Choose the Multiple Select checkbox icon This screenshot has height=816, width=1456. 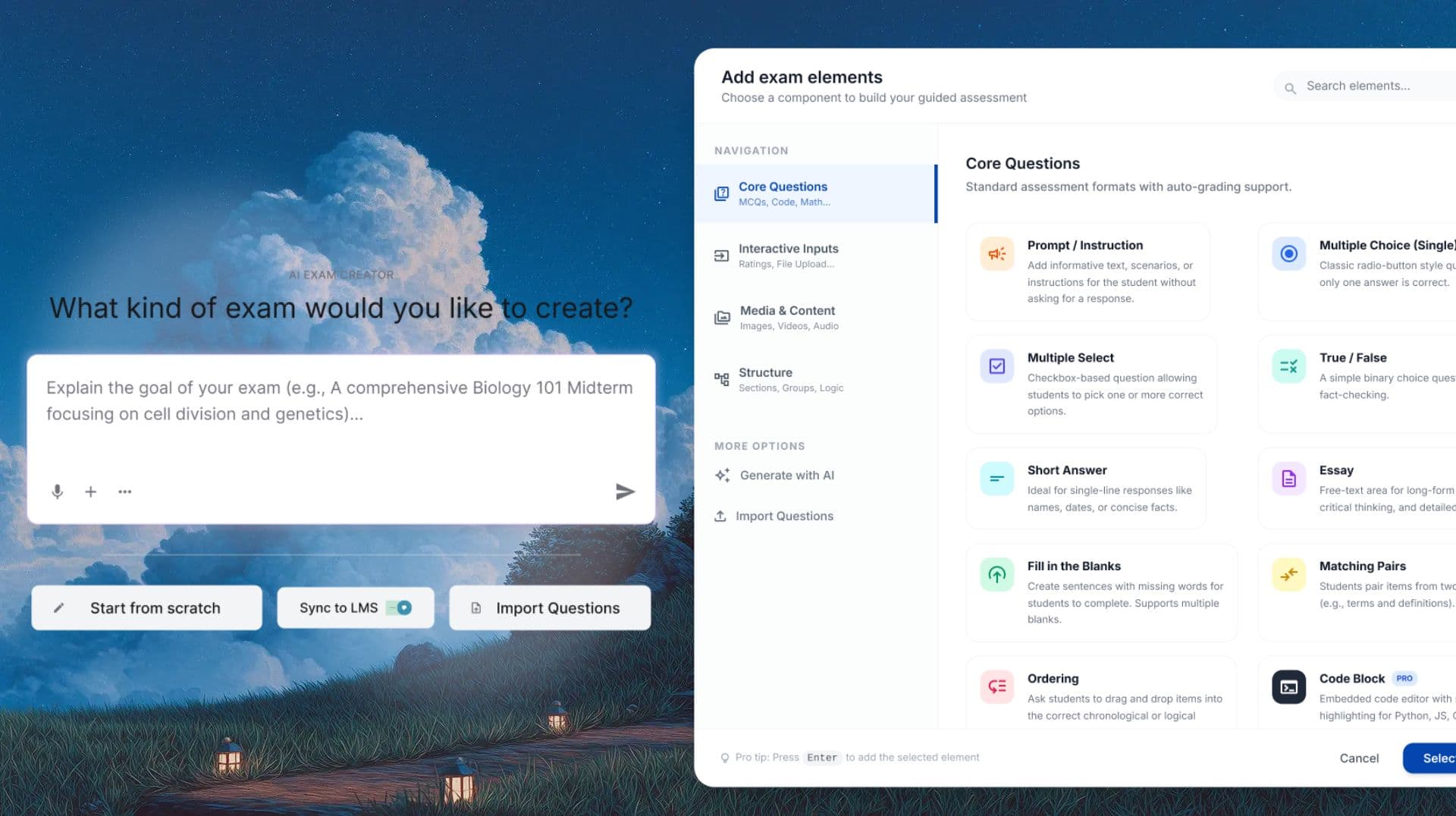996,366
